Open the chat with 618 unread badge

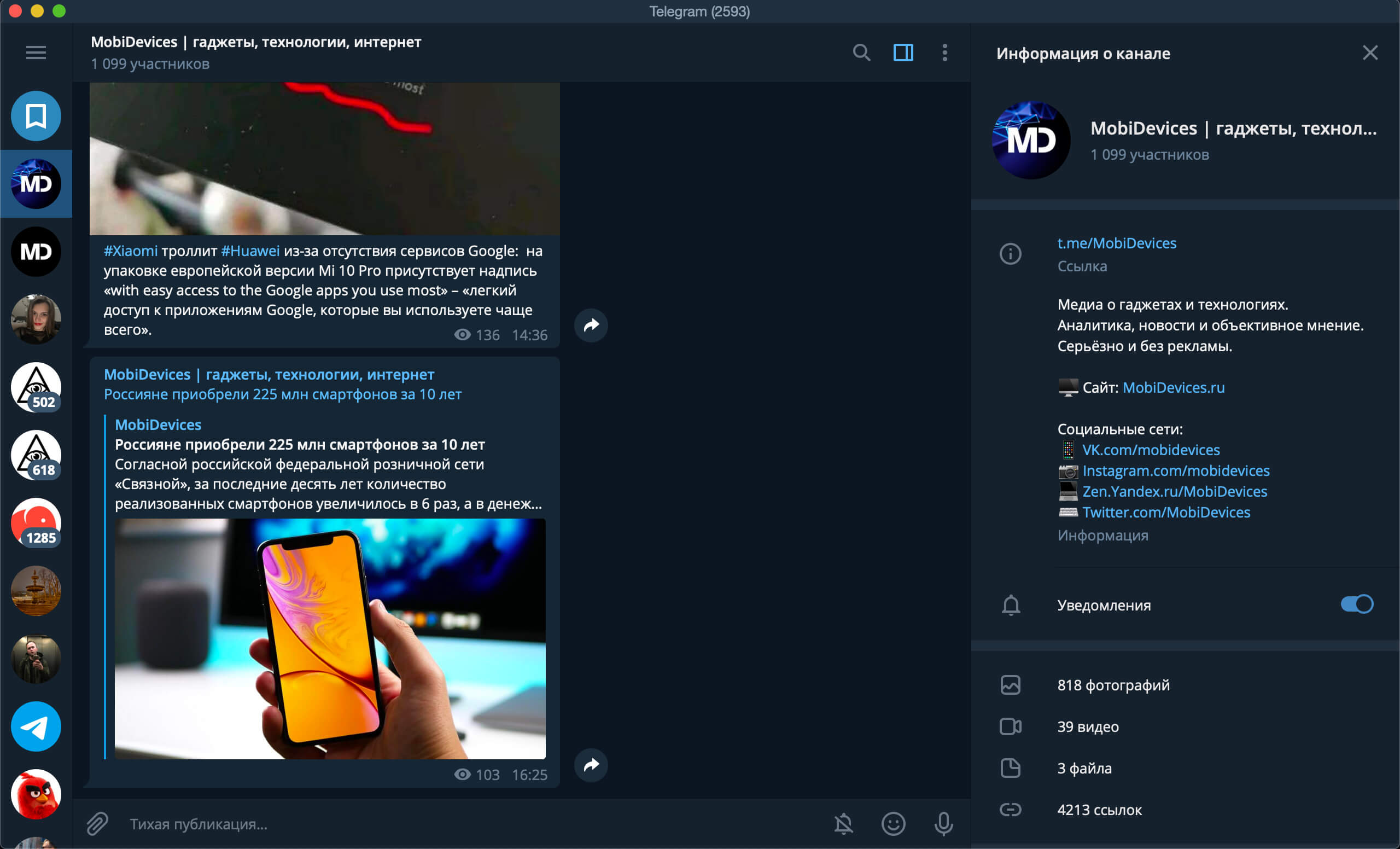36,455
